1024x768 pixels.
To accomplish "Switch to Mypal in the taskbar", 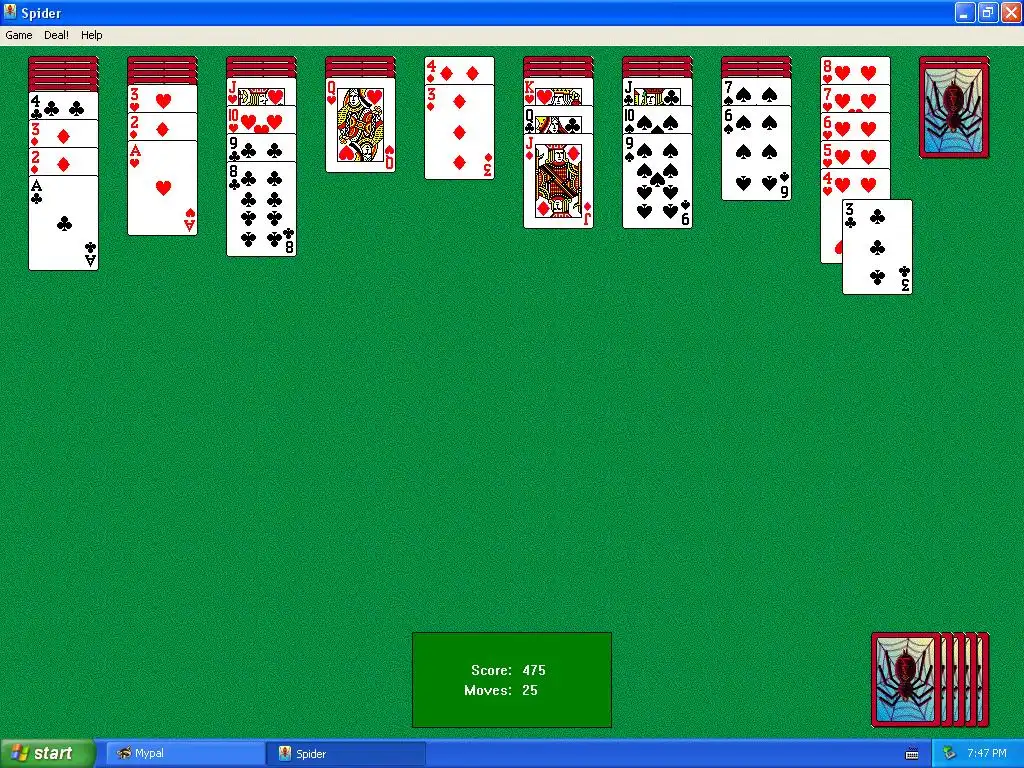I will [x=185, y=754].
